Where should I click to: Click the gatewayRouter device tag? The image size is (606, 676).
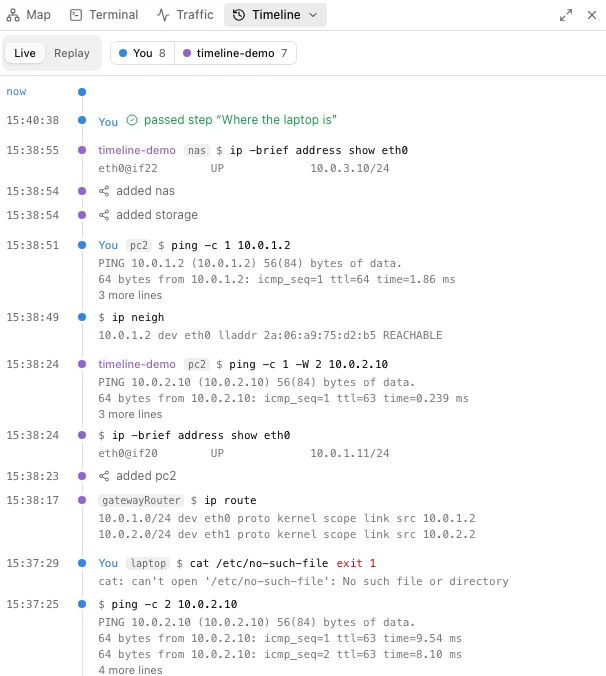click(141, 500)
